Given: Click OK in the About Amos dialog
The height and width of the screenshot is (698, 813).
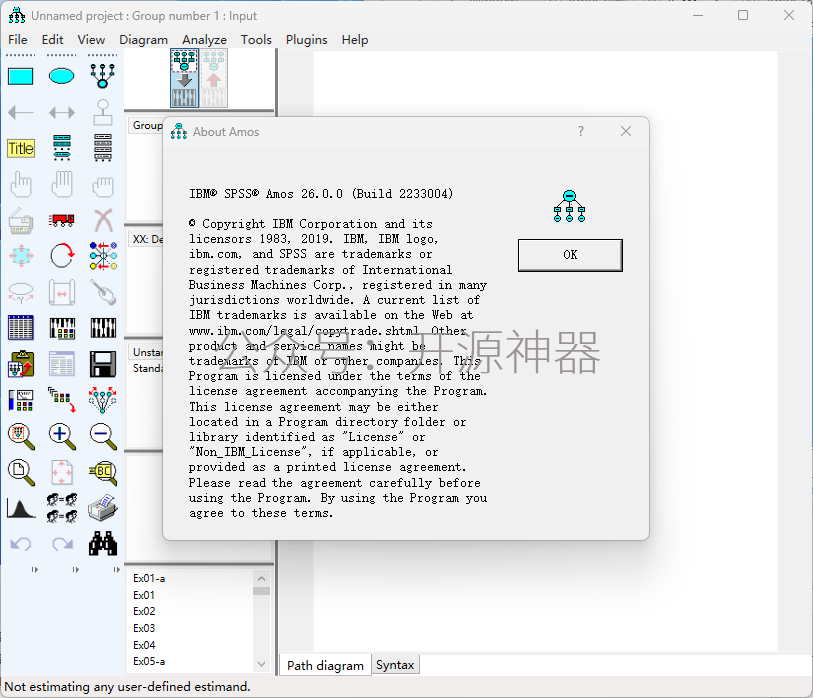Looking at the screenshot, I should coord(570,255).
